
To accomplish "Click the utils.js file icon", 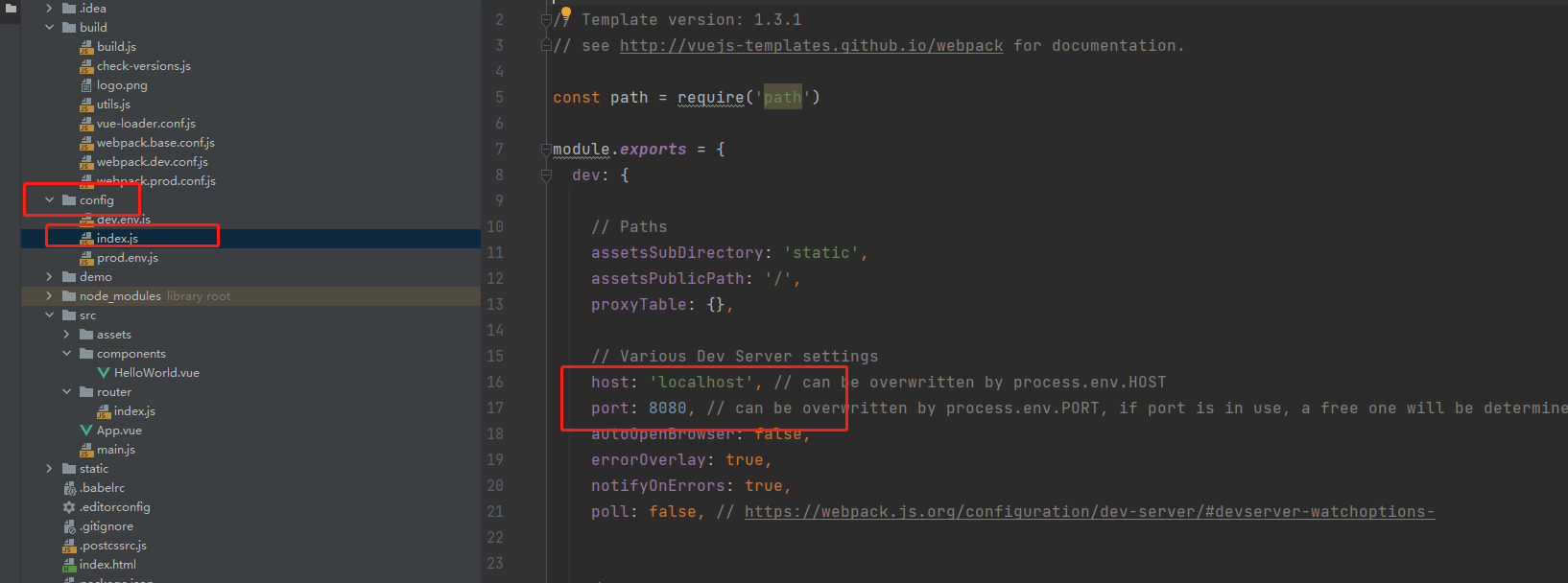I will [x=86, y=105].
